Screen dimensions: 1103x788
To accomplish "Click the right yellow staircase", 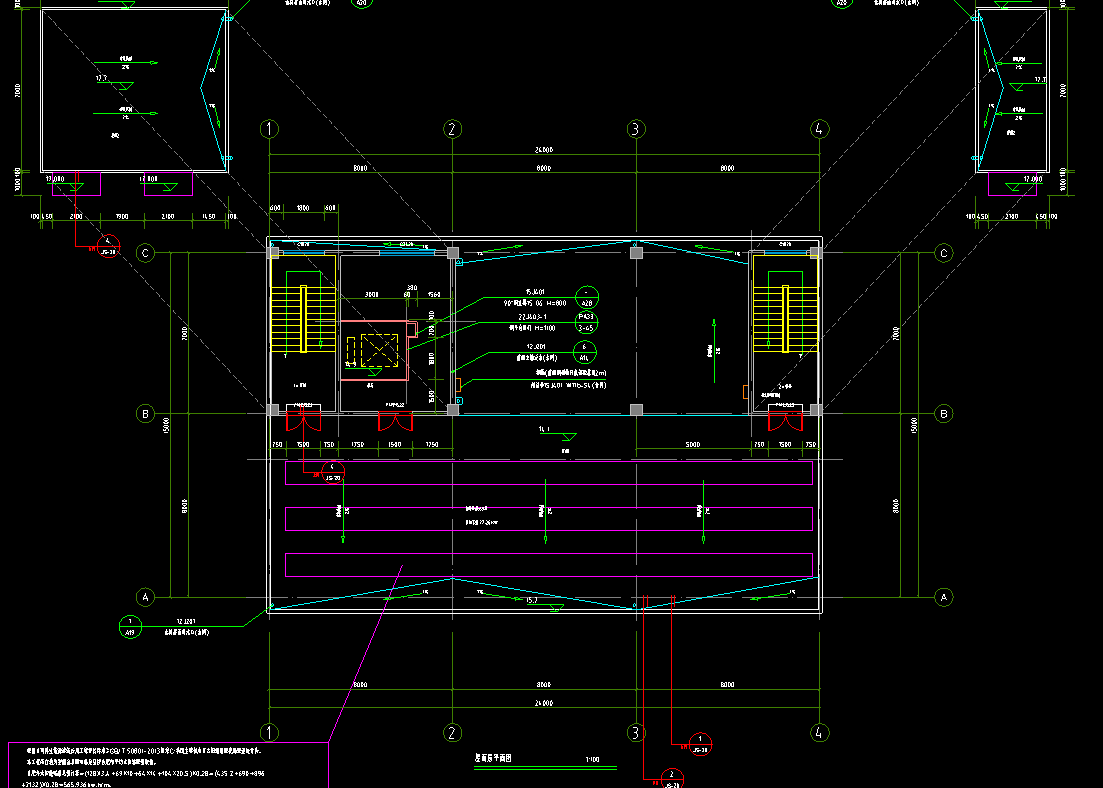I will [x=785, y=319].
